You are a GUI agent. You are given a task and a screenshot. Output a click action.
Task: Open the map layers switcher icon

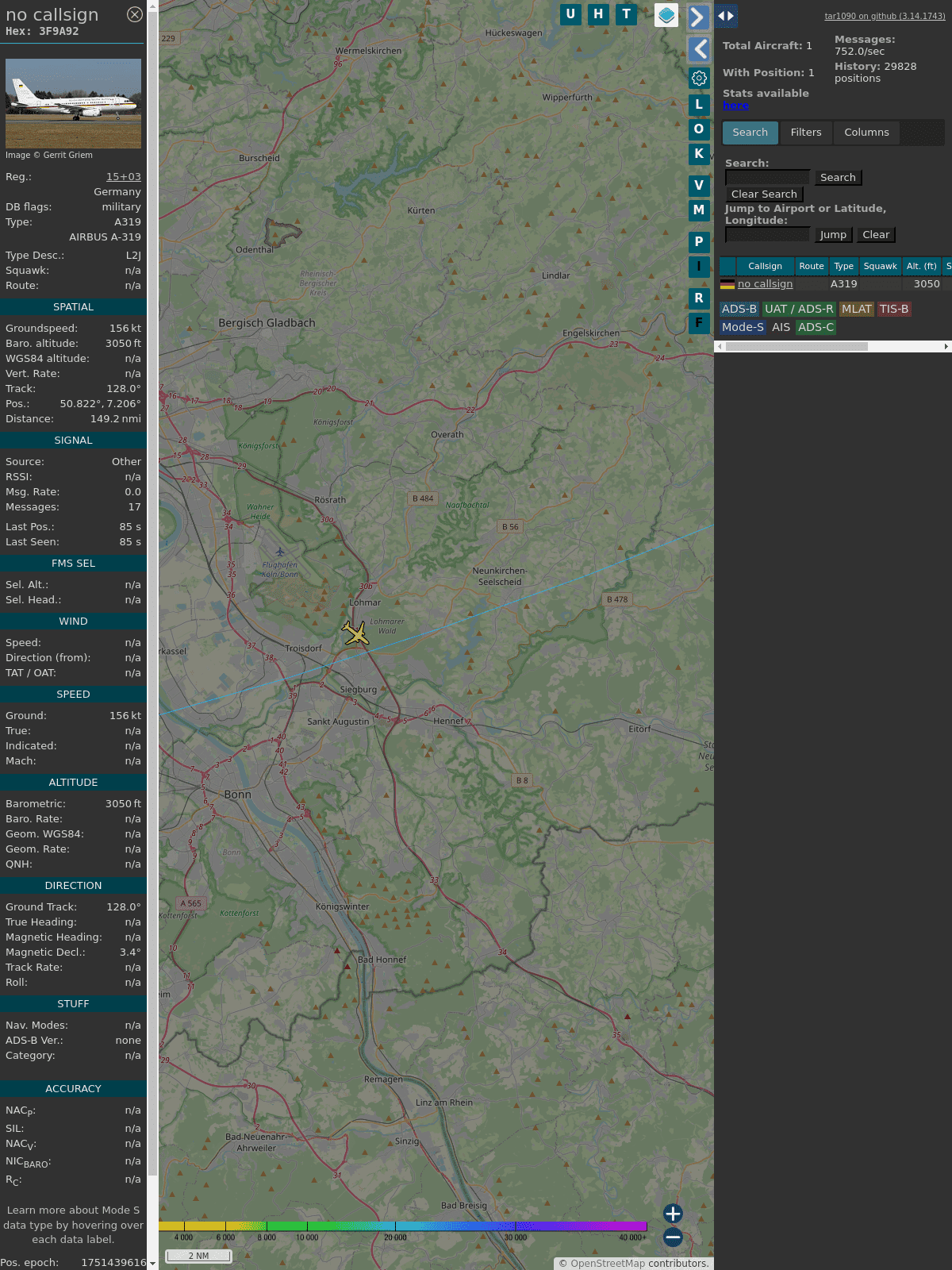pos(666,15)
